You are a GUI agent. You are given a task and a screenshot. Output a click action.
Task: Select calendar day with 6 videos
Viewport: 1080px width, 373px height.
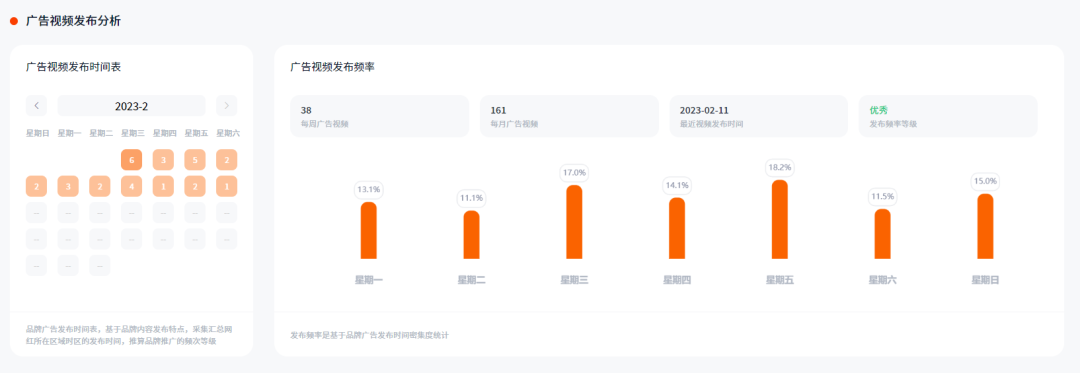tap(132, 160)
